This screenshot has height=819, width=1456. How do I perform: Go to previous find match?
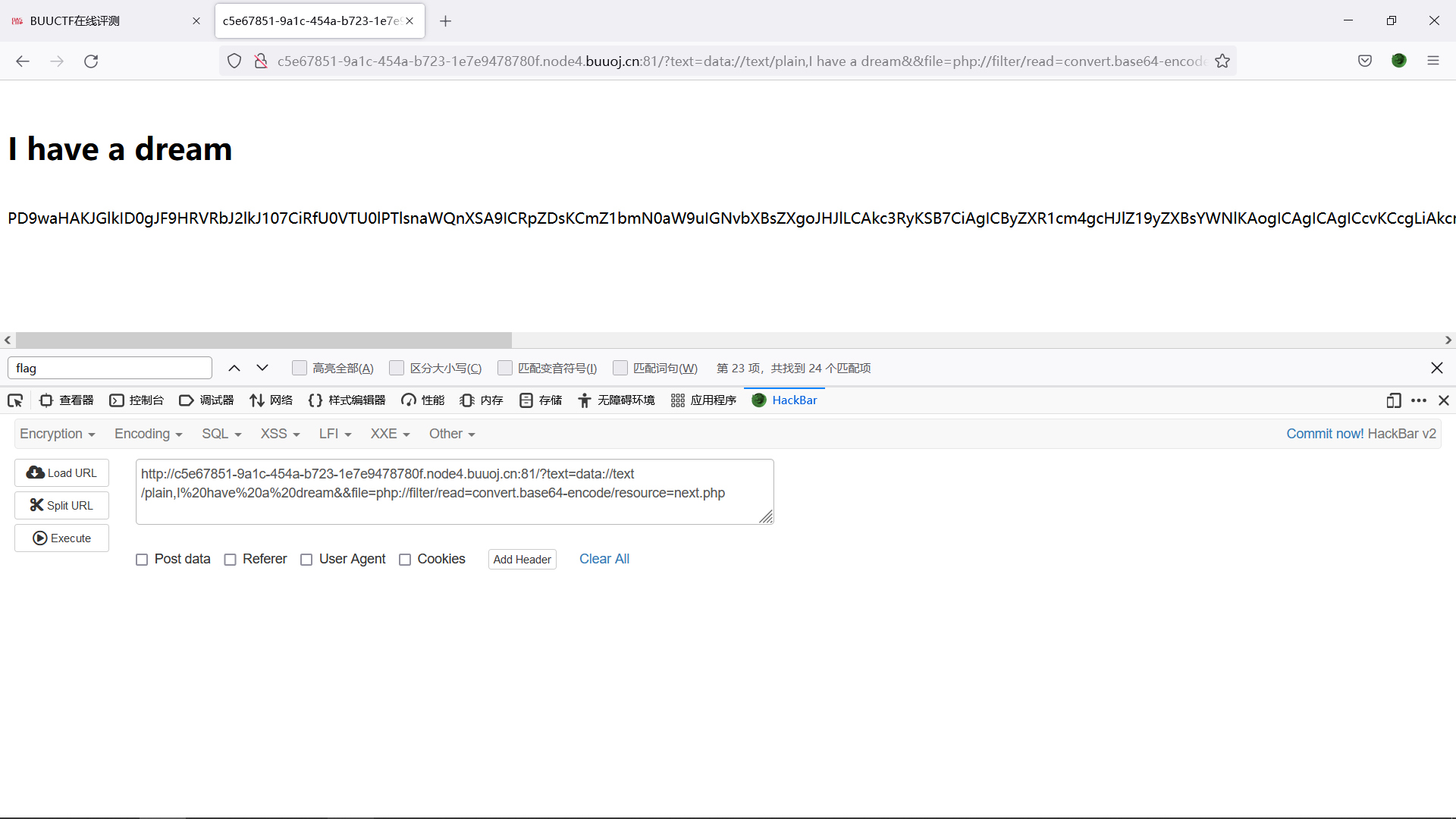234,369
